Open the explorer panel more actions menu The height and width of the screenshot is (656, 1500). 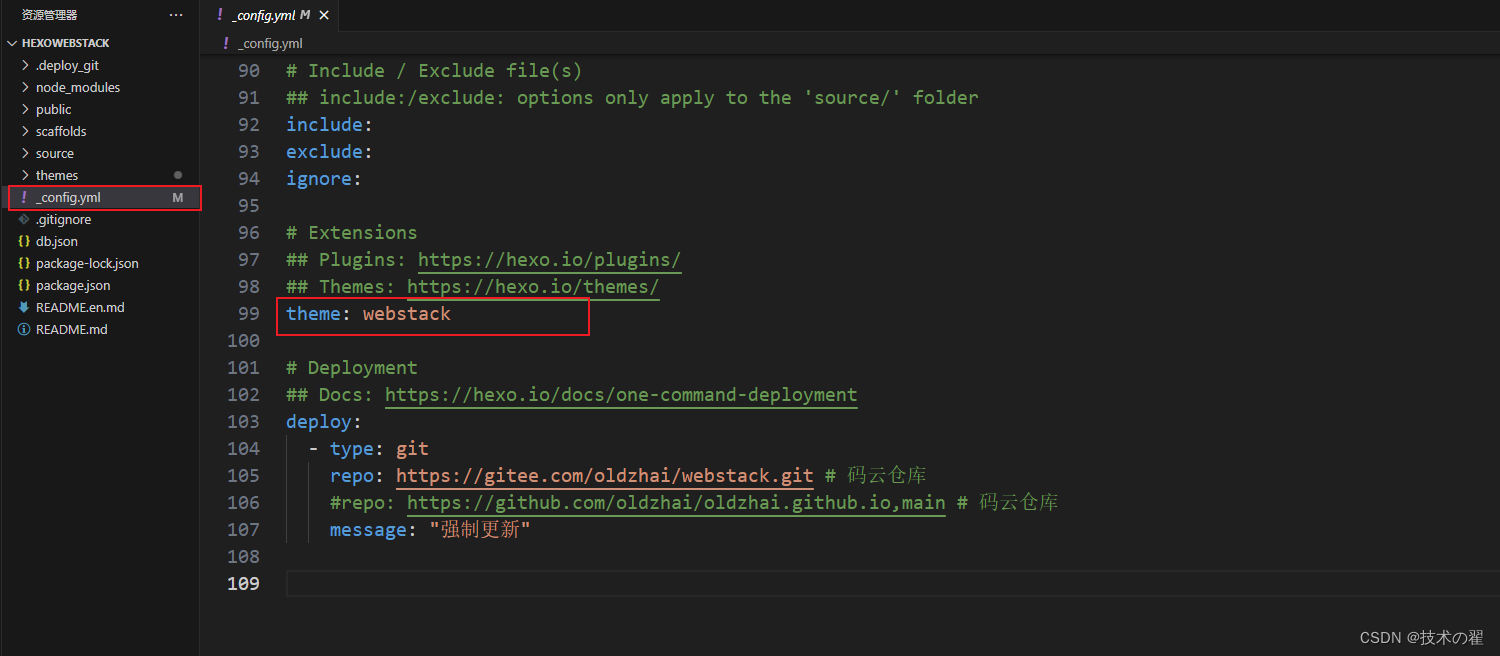pos(176,15)
